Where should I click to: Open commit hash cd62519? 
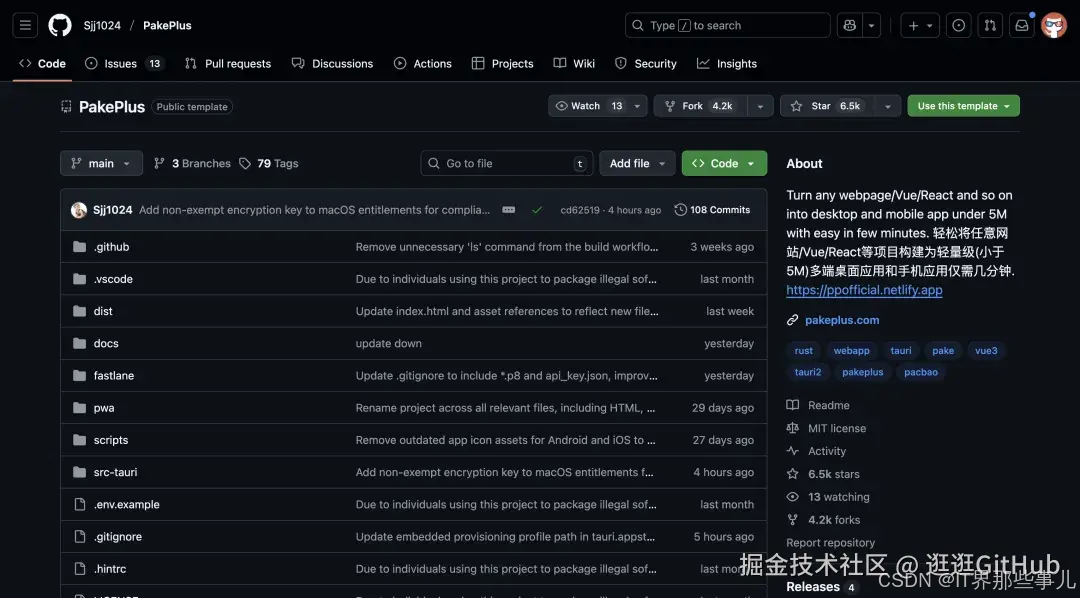tap(580, 210)
